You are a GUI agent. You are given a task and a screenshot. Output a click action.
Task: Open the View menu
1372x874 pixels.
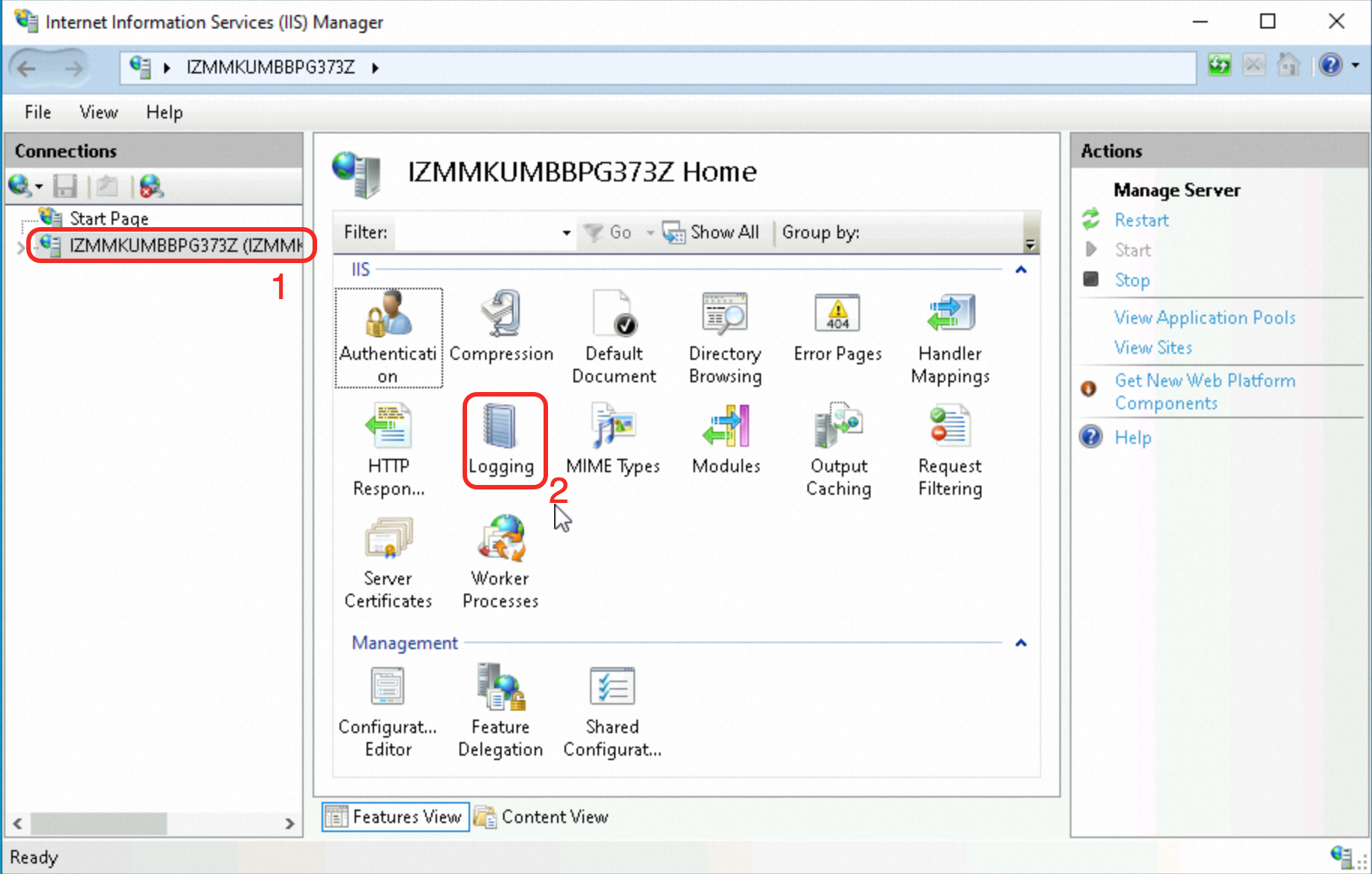tap(98, 112)
